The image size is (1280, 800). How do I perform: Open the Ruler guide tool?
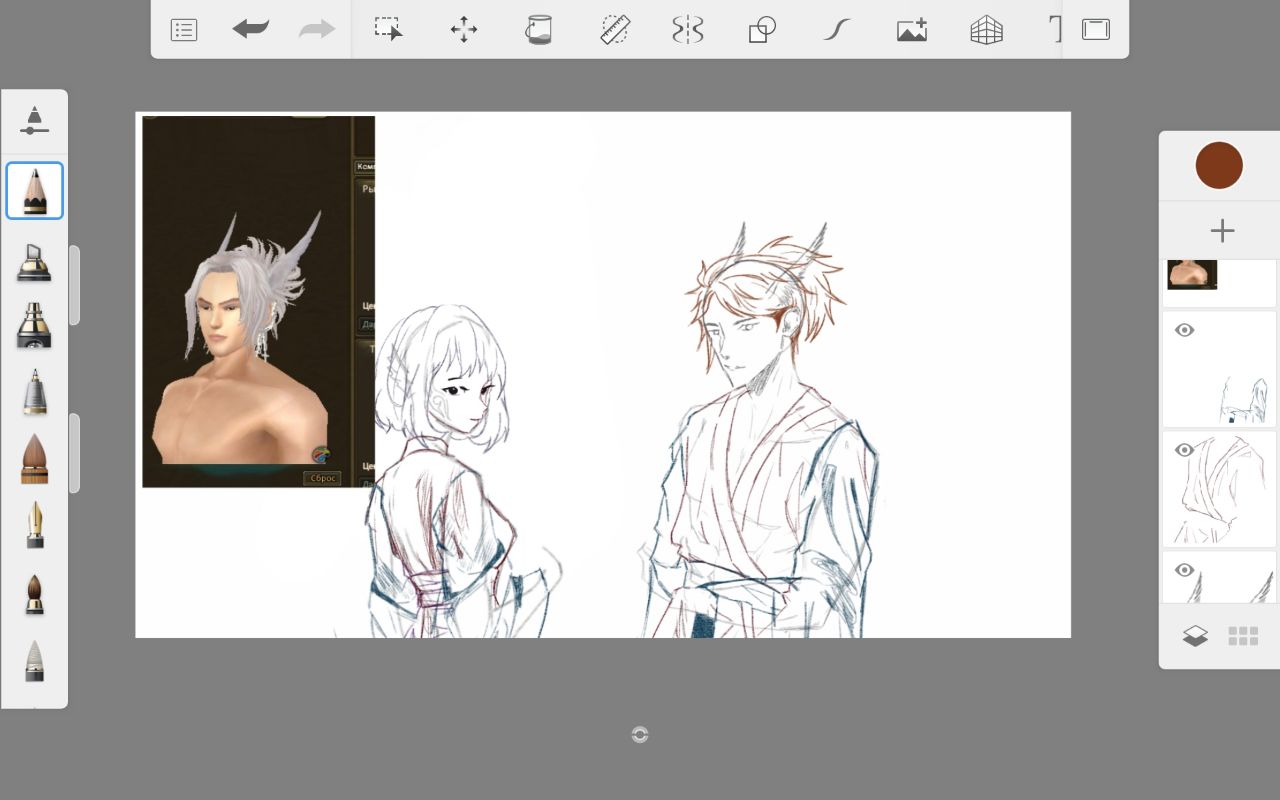(614, 30)
